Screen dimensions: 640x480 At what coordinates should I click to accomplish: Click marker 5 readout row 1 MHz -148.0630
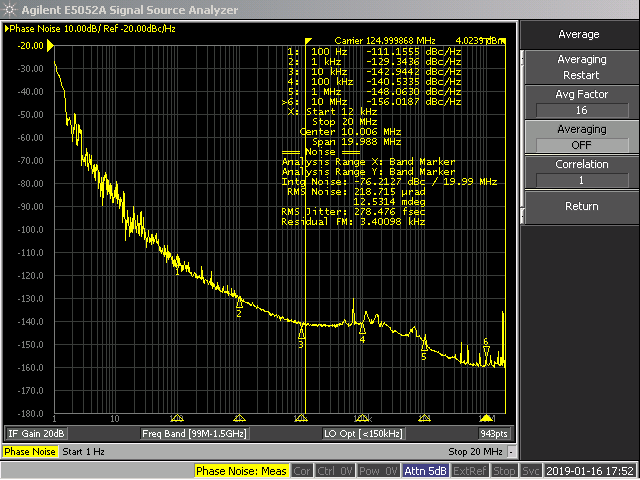point(374,92)
